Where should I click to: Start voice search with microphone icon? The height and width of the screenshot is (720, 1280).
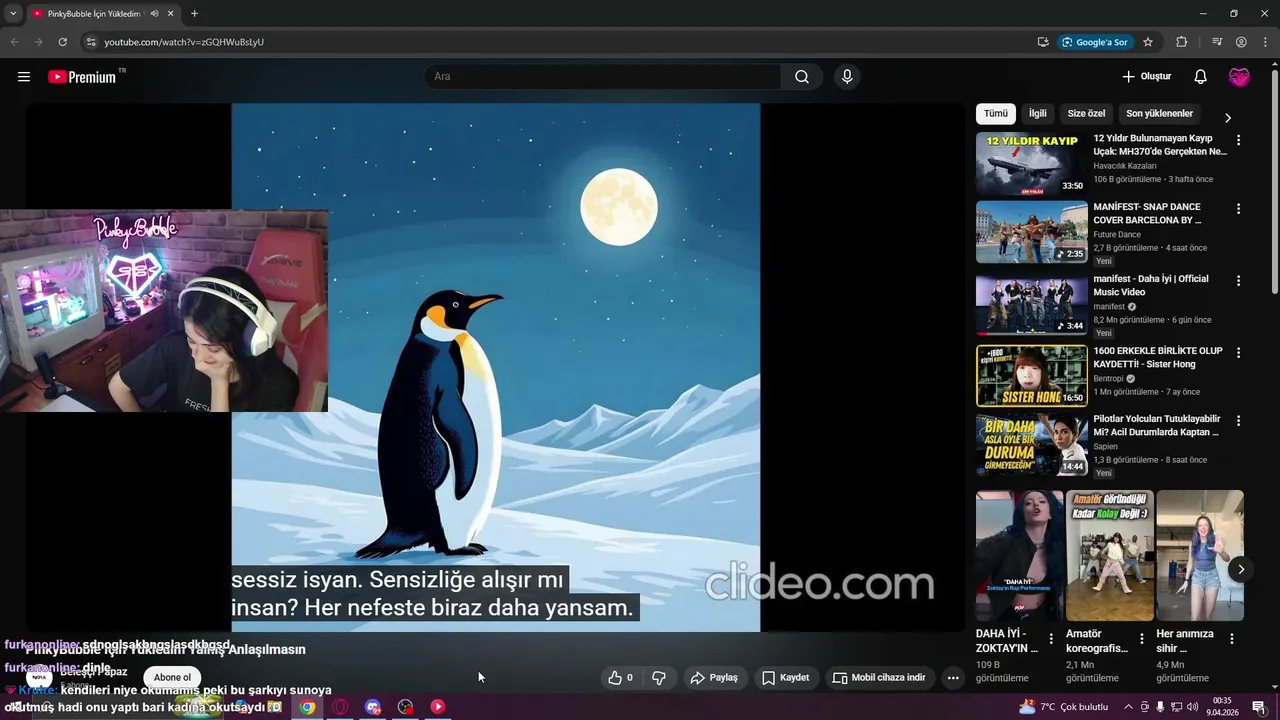847,77
